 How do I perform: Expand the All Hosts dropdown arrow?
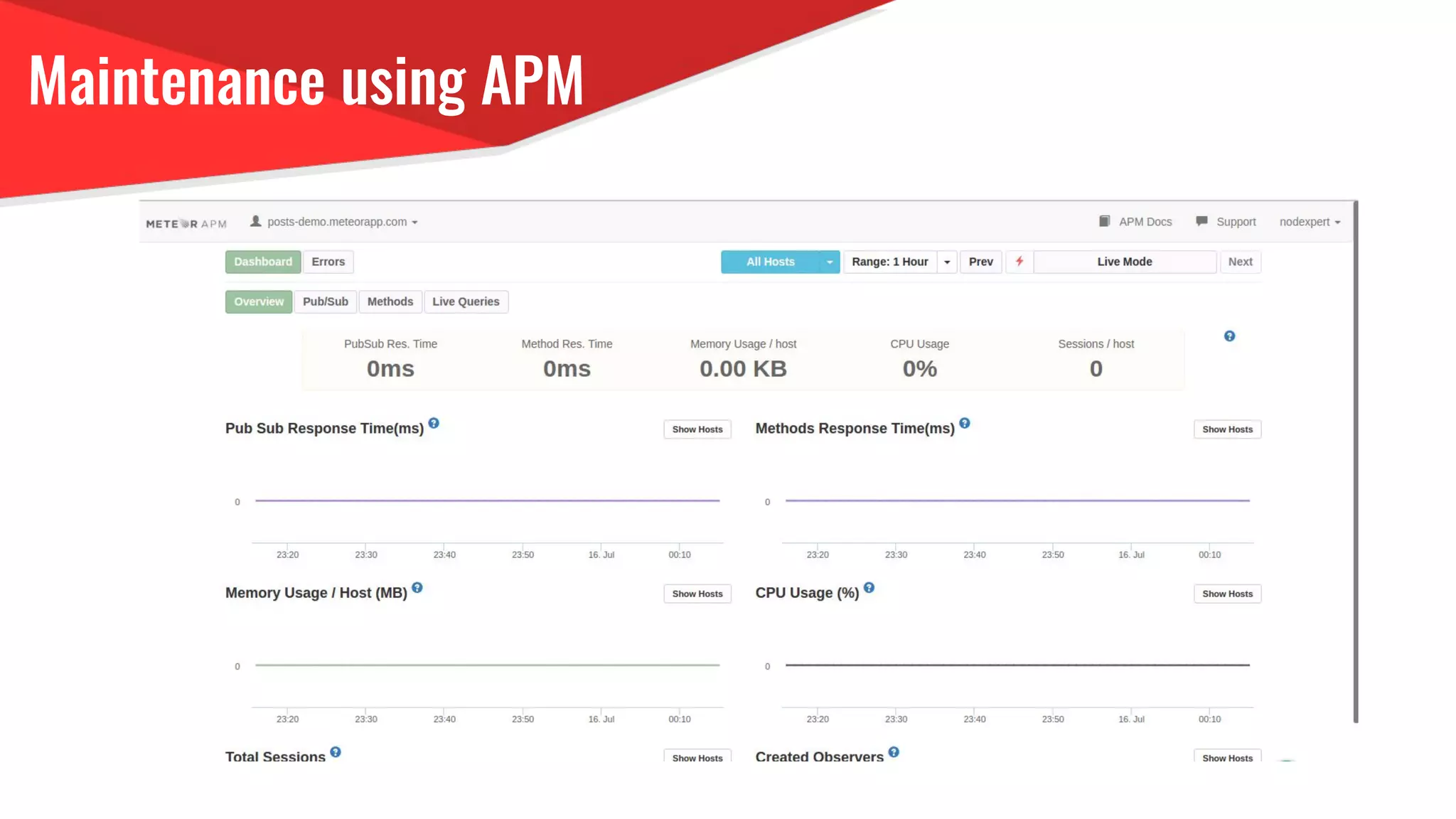point(829,262)
